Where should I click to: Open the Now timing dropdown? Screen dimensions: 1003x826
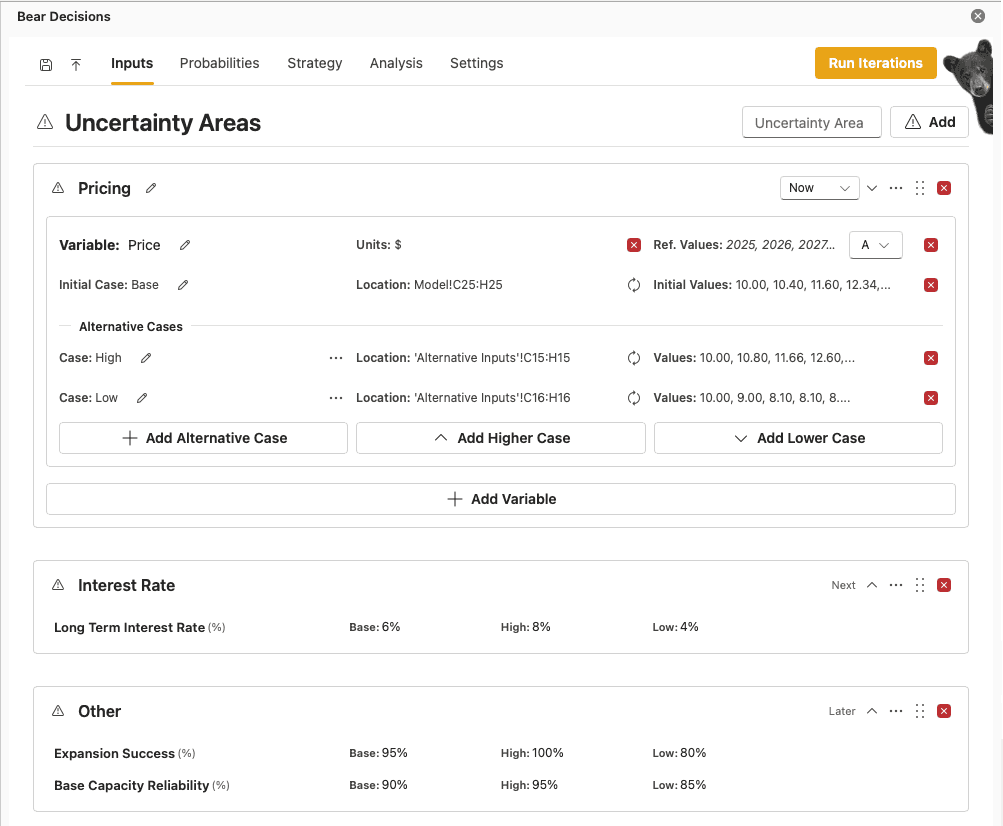819,188
